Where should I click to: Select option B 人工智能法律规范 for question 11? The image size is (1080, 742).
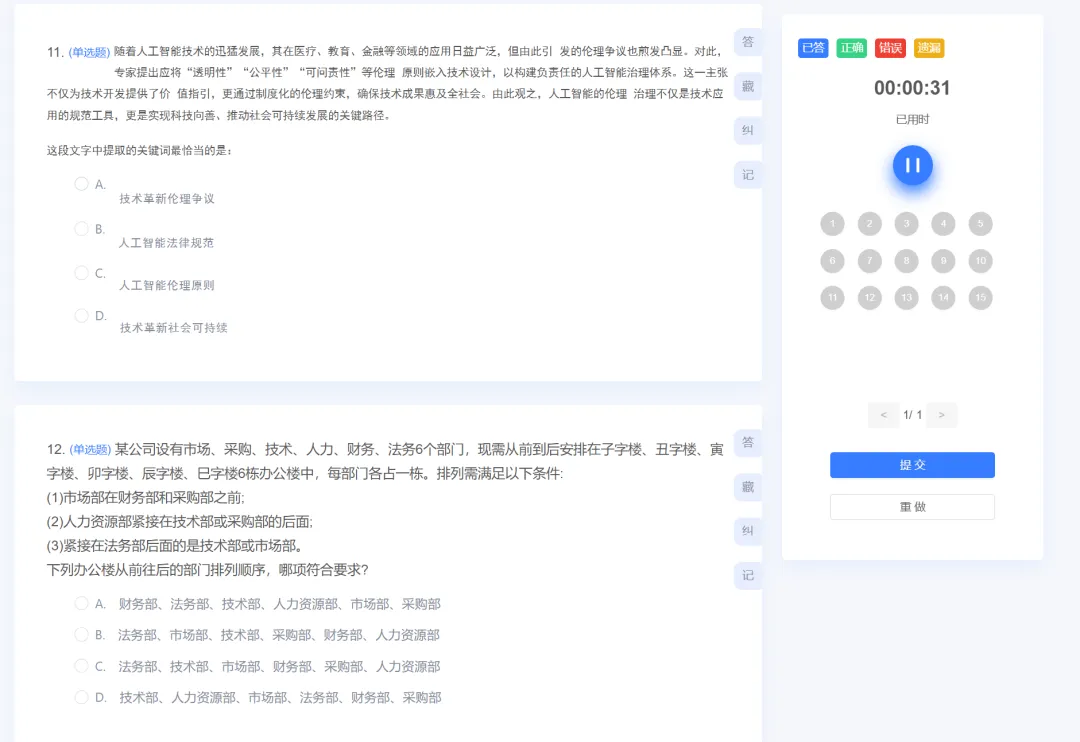point(81,229)
